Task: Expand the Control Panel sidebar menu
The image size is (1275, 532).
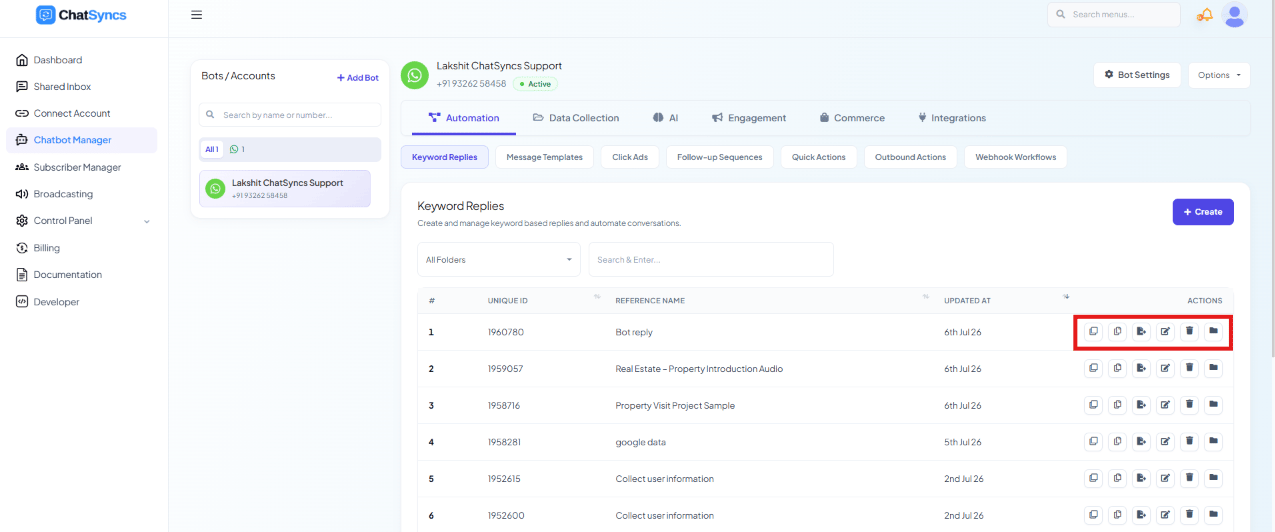Action: pyautogui.click(x=84, y=221)
